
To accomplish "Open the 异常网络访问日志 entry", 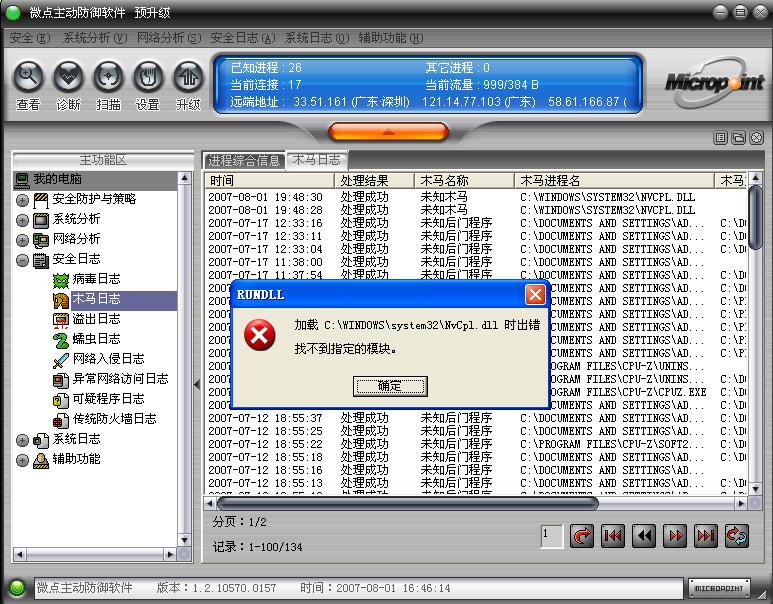I will pyautogui.click(x=110, y=379).
